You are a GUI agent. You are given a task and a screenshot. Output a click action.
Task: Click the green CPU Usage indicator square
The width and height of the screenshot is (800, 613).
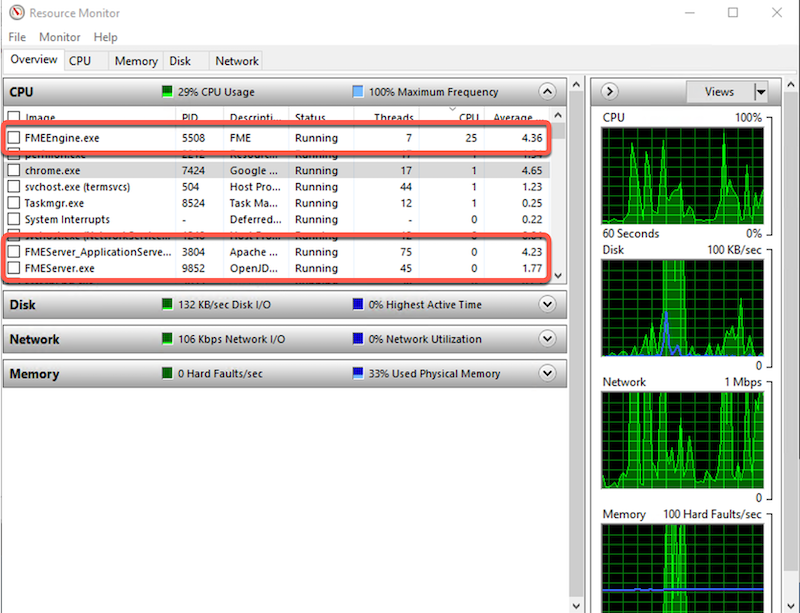click(x=167, y=92)
